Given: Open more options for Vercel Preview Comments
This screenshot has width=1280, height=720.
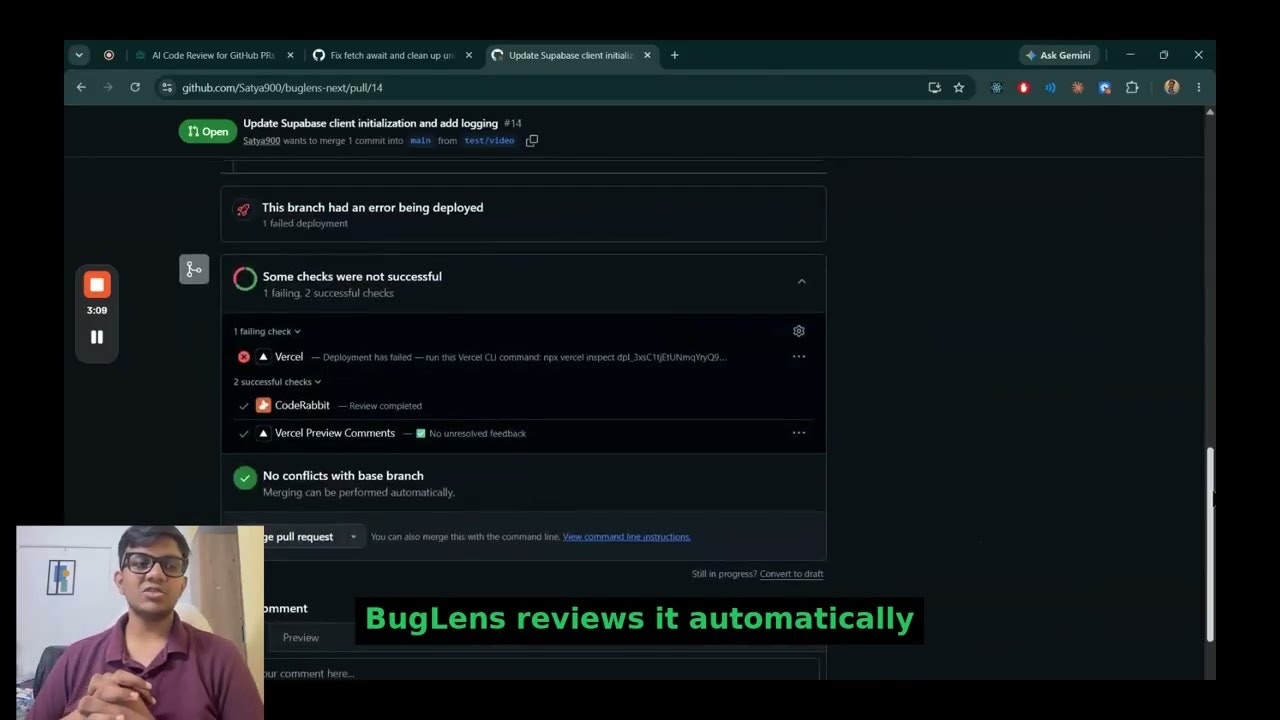Looking at the screenshot, I should pyautogui.click(x=798, y=433).
